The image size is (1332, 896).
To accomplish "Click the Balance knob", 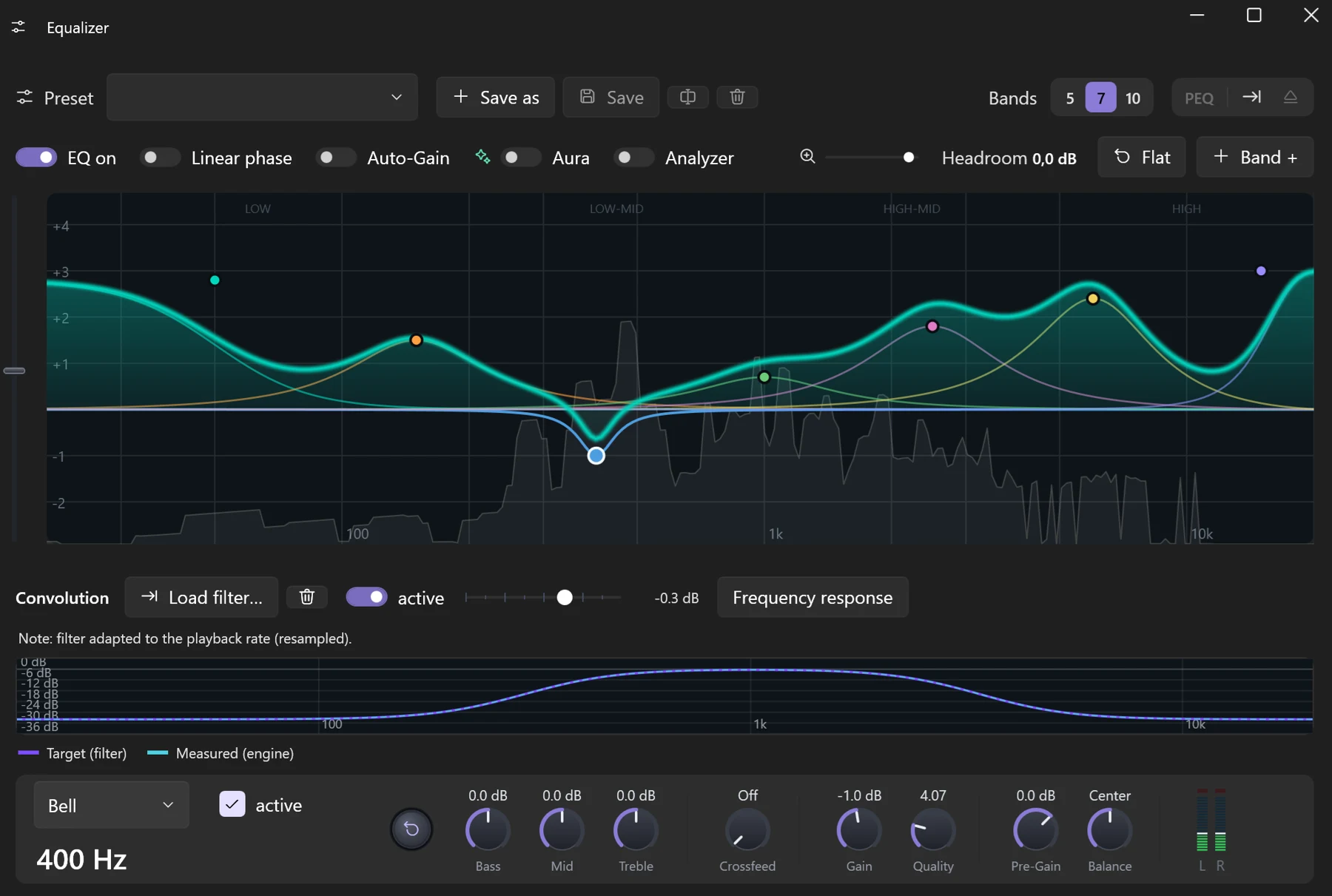I will (x=1109, y=829).
